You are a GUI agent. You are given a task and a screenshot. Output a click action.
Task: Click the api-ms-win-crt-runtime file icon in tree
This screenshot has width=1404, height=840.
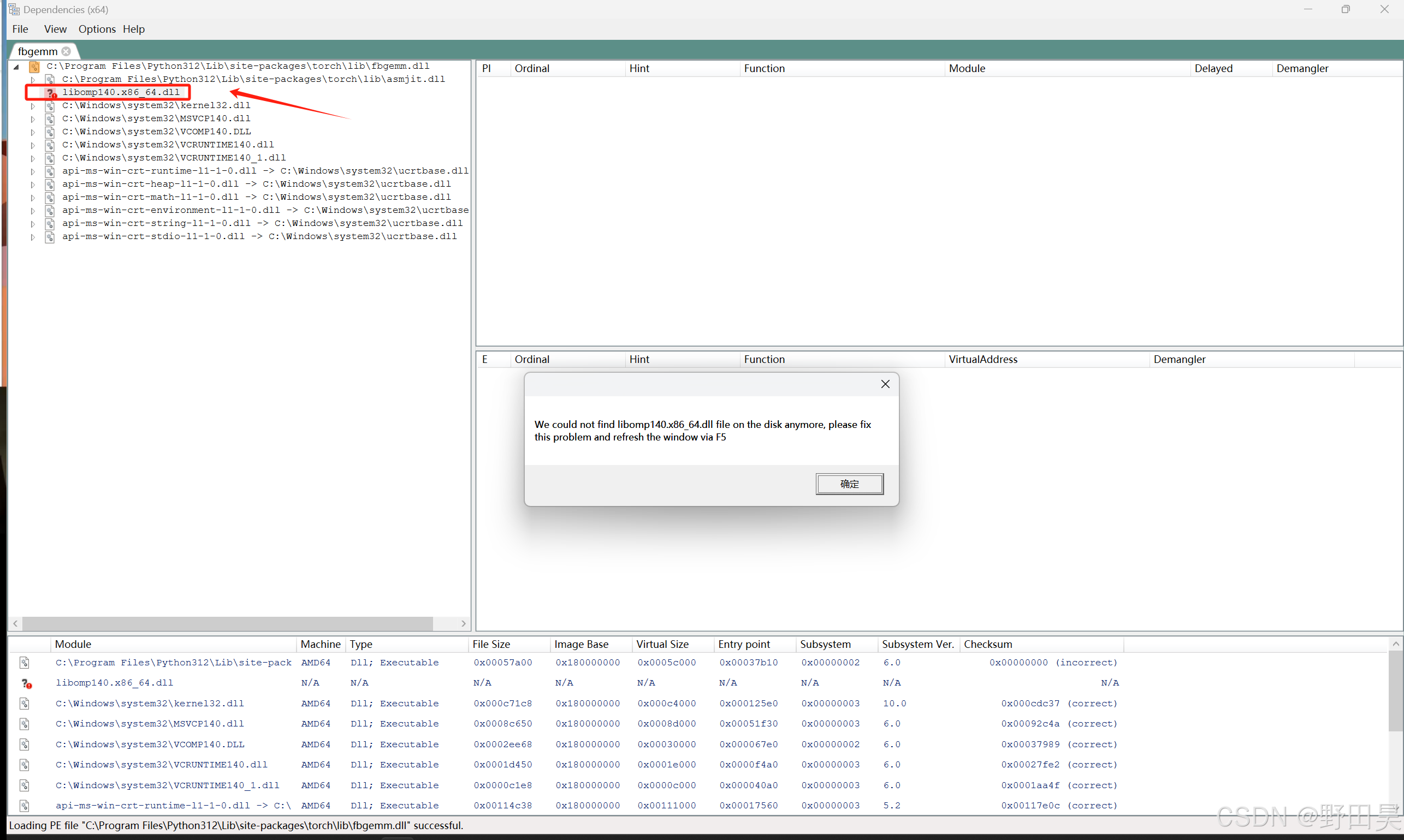(x=50, y=171)
